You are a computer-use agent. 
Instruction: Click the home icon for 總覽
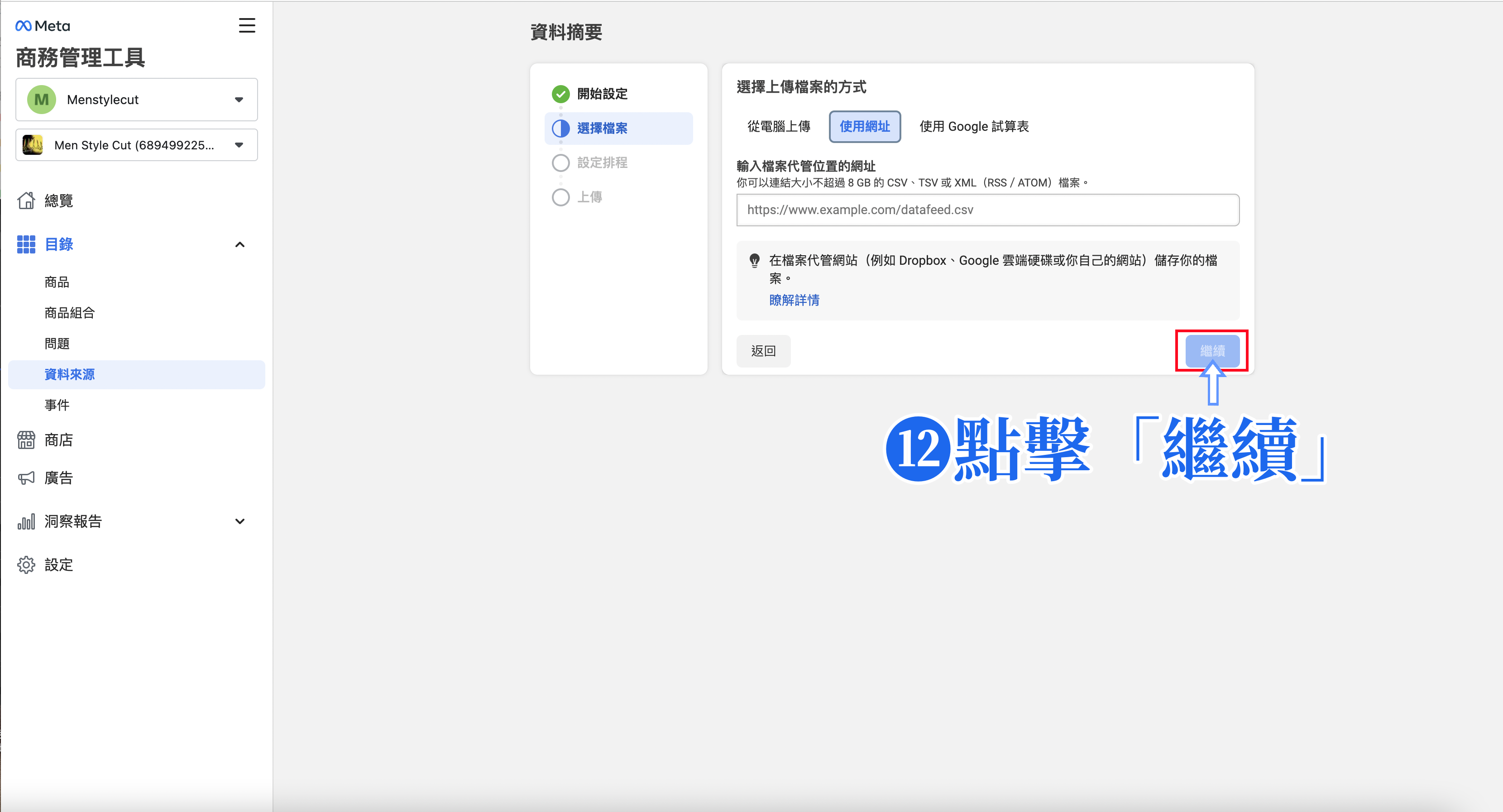pyautogui.click(x=26, y=201)
